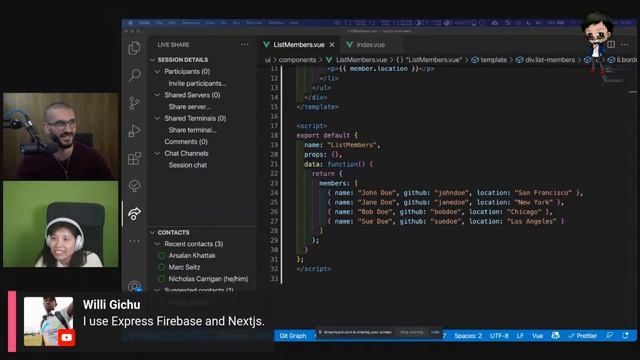Click Hide in screen share bar
The height and width of the screenshot is (360, 640).
(x=435, y=332)
